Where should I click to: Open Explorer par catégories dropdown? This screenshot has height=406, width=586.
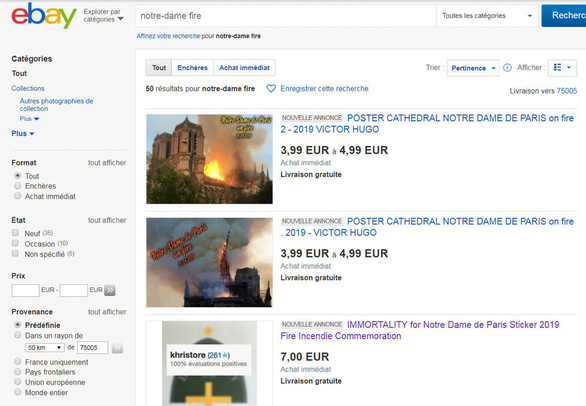click(104, 15)
